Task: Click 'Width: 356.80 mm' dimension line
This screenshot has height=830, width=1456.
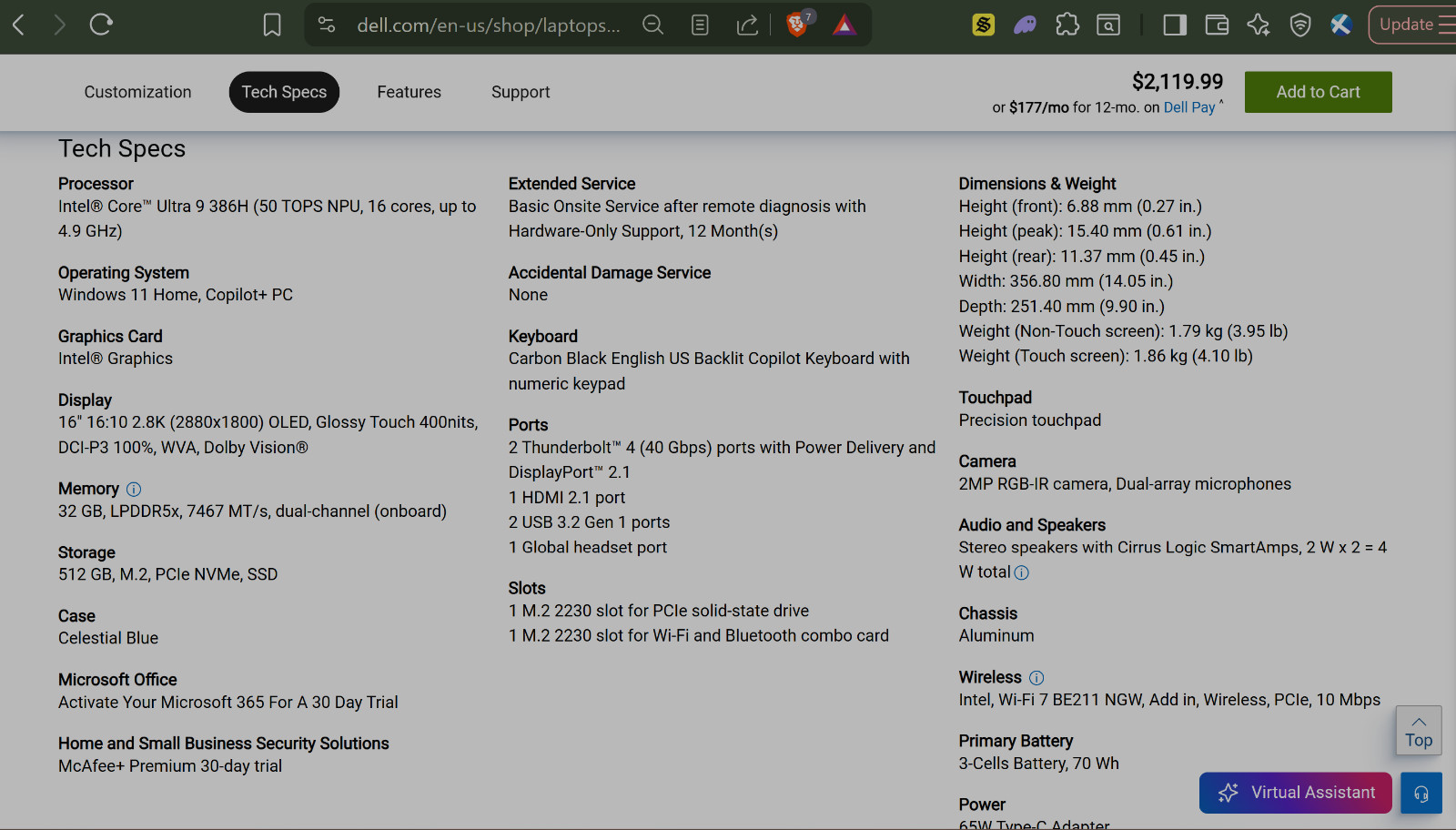Action: tap(1066, 281)
